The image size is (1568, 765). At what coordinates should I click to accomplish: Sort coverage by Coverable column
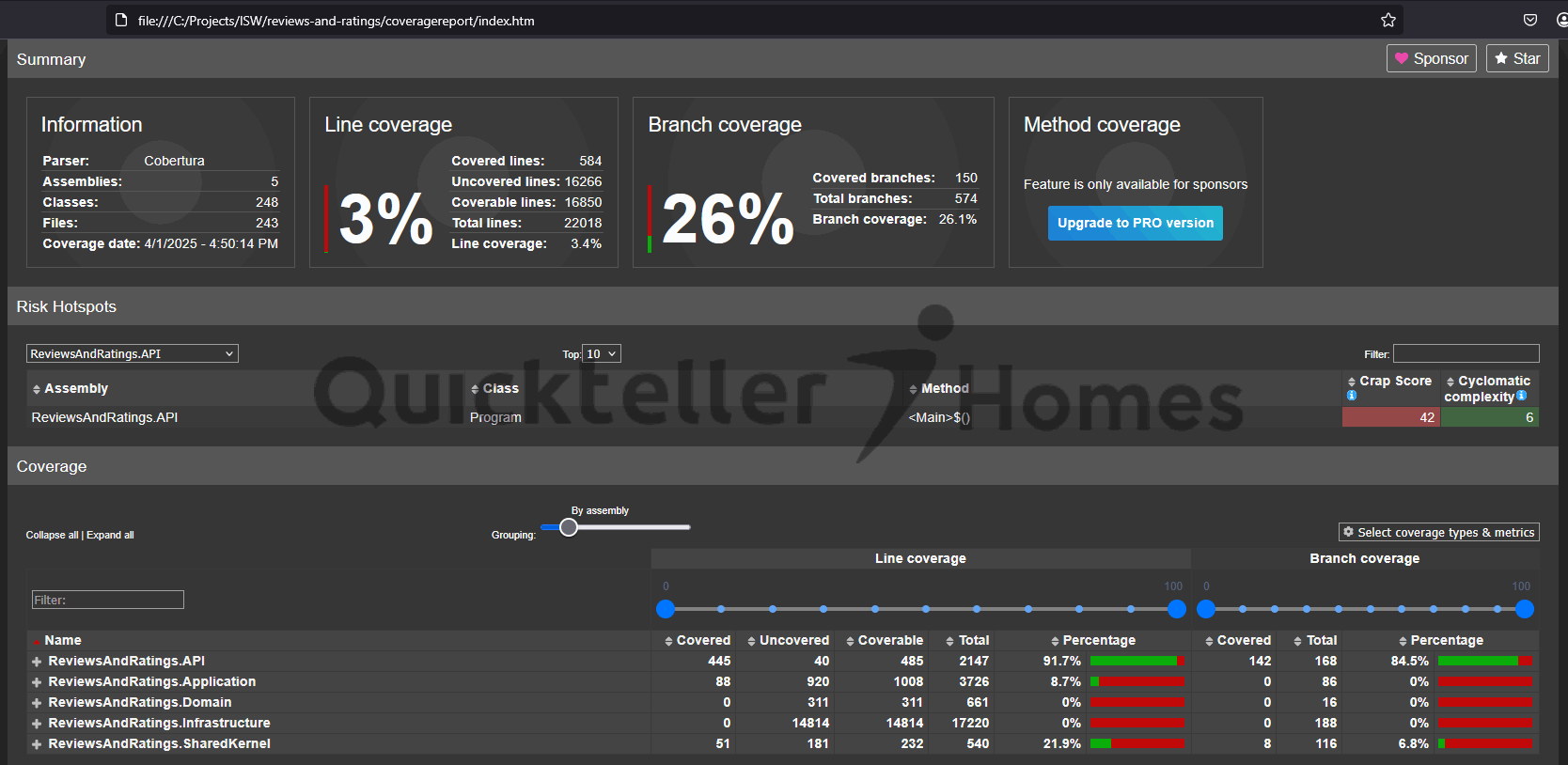[x=885, y=641]
